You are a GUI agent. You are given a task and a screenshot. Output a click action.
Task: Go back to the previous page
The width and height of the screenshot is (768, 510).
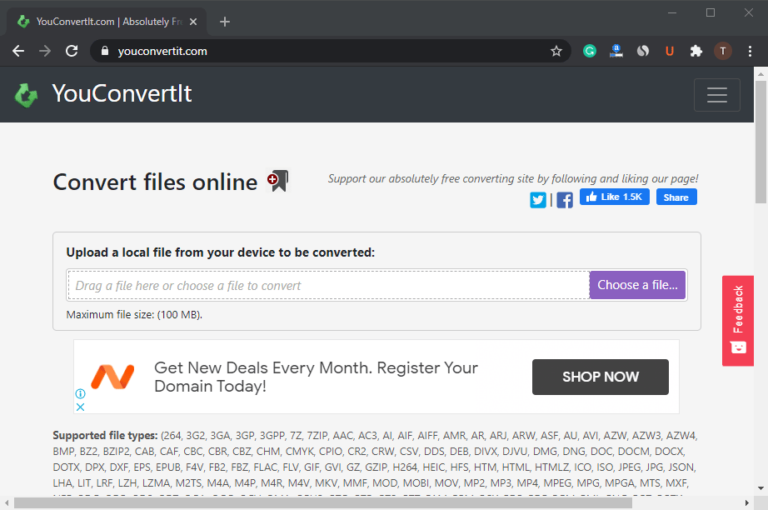[18, 51]
